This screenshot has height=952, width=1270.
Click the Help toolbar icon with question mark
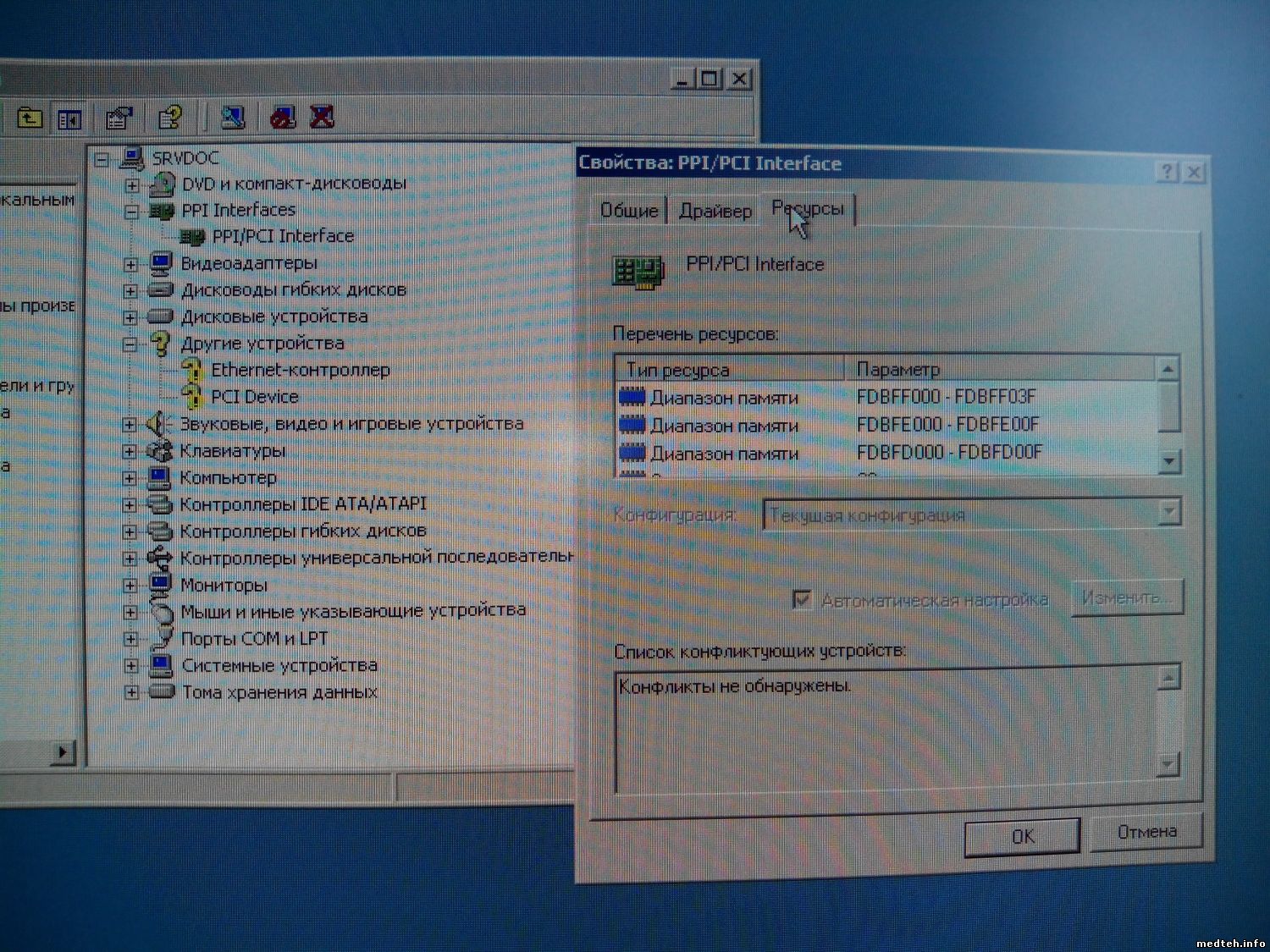170,118
